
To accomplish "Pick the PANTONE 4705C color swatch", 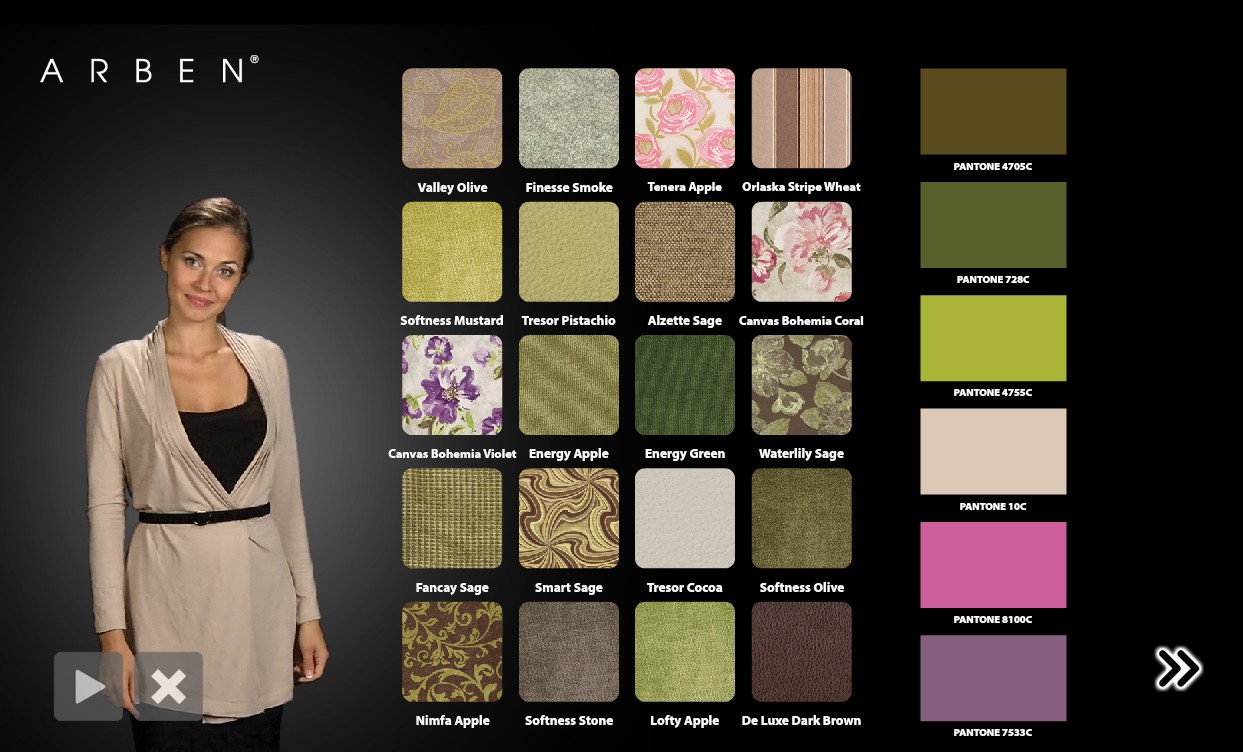I will click(993, 111).
